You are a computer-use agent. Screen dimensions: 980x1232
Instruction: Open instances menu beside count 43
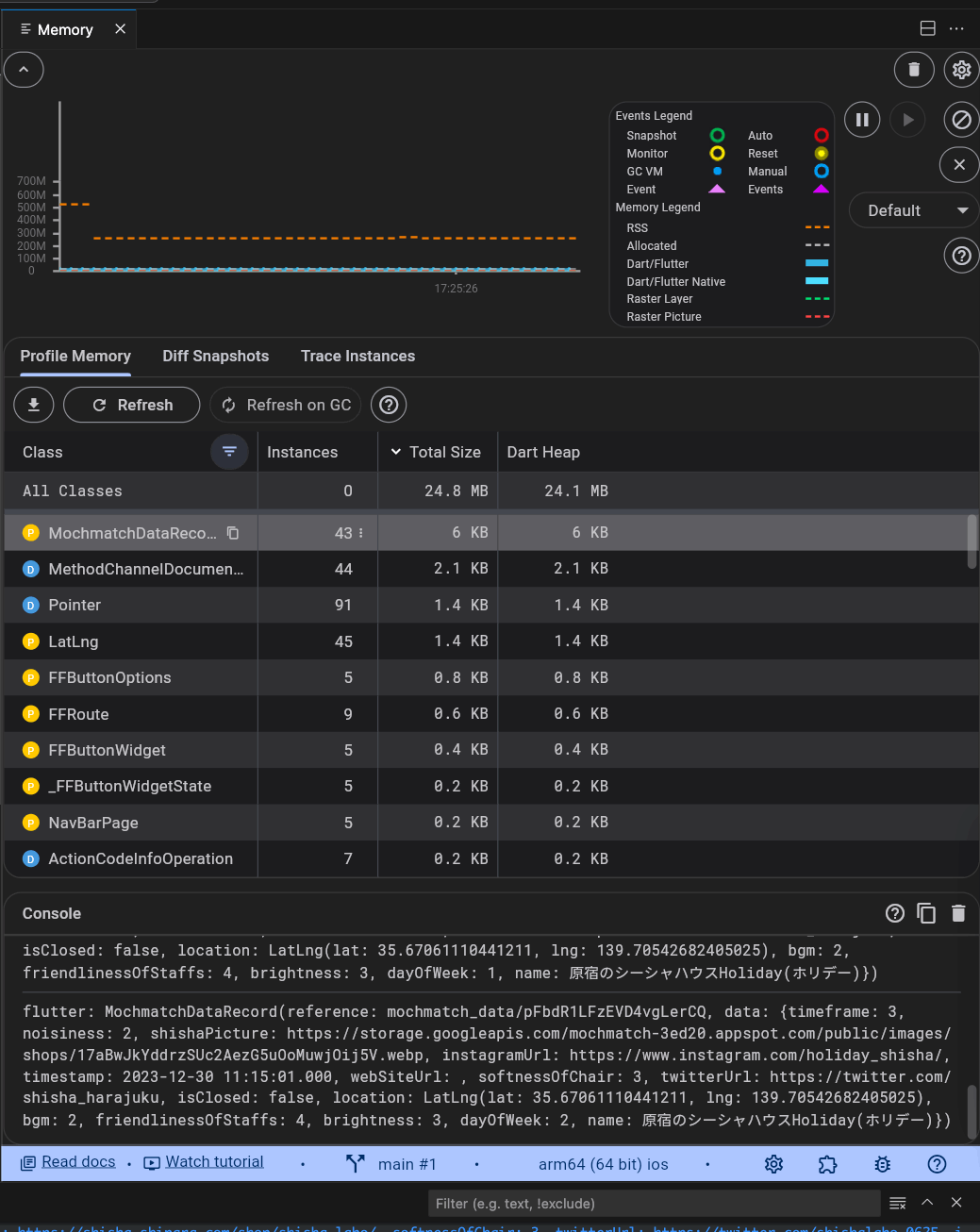pyautogui.click(x=361, y=533)
